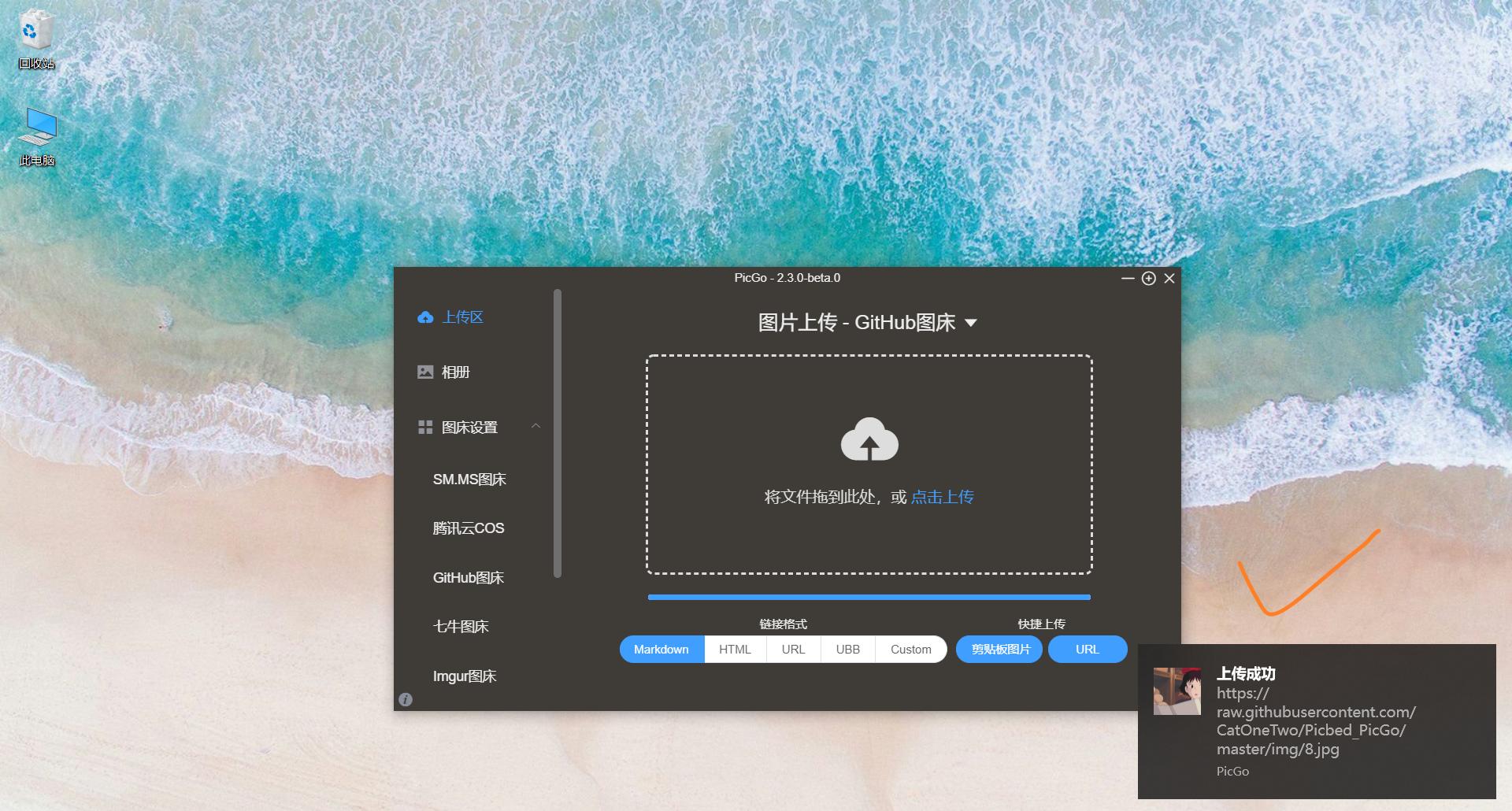Open the 上传区 upload section
This screenshot has height=811, width=1512.
click(x=462, y=317)
